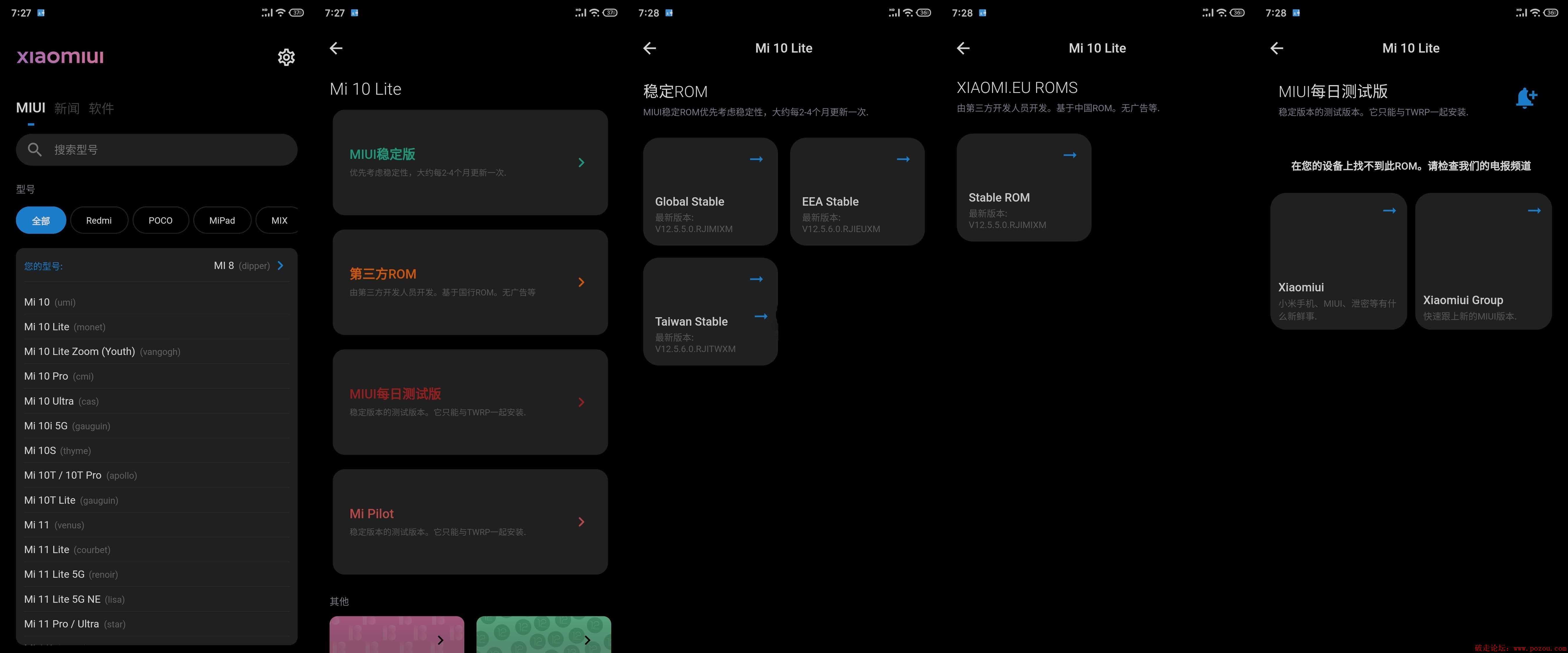Click the search magnifier icon
1568x653 pixels.
click(x=35, y=149)
